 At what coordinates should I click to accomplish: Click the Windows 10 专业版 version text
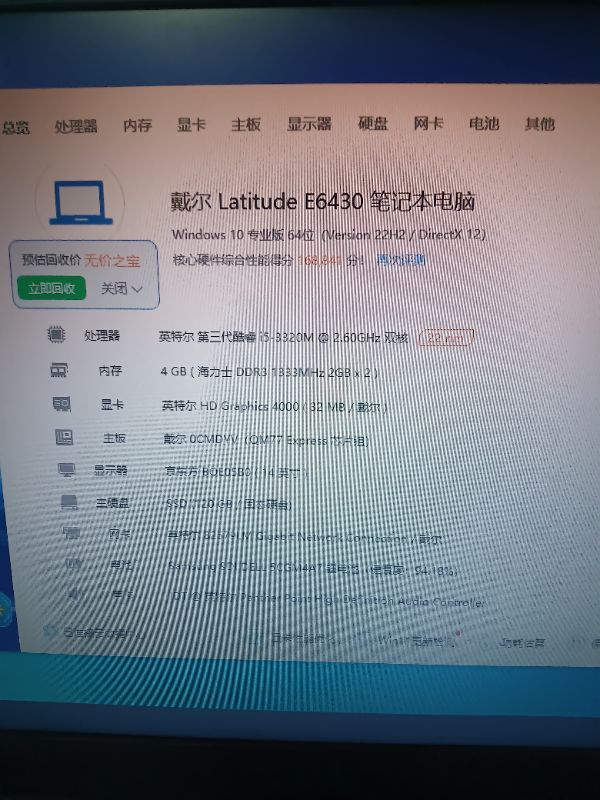click(x=329, y=235)
